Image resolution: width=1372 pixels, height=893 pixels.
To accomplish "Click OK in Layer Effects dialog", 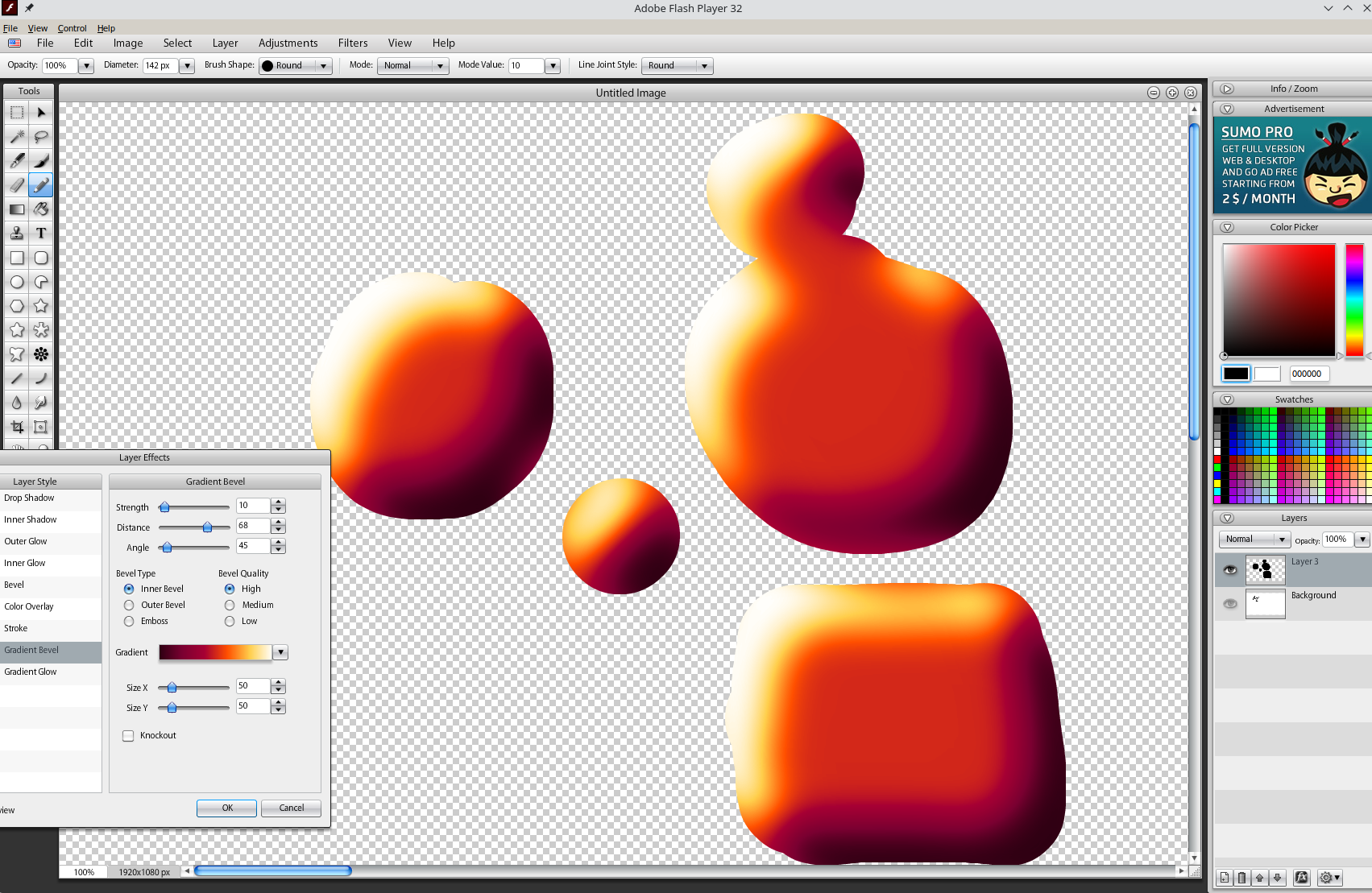I will coord(226,808).
